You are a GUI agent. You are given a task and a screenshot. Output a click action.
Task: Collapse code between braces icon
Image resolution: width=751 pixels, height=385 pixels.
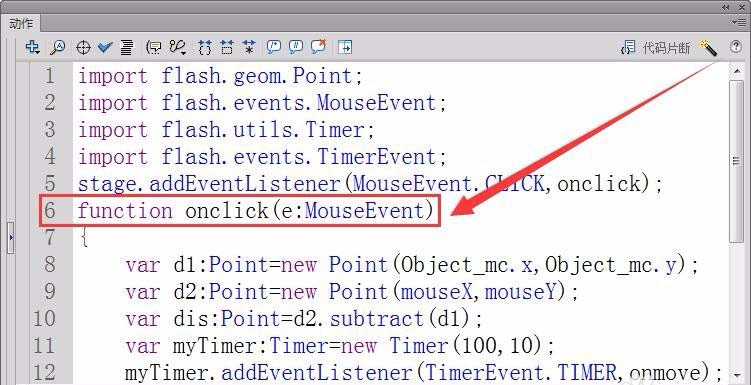pos(205,47)
